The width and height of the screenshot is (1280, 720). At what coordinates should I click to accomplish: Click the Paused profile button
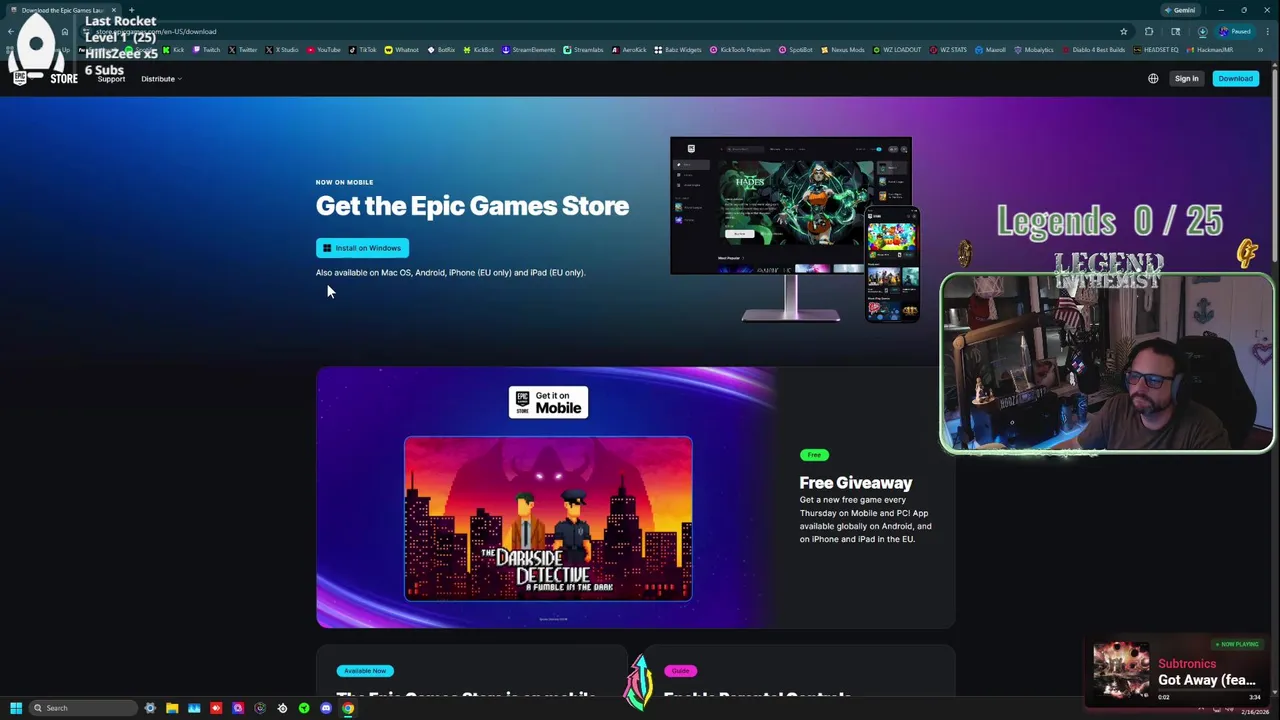pyautogui.click(x=1235, y=31)
